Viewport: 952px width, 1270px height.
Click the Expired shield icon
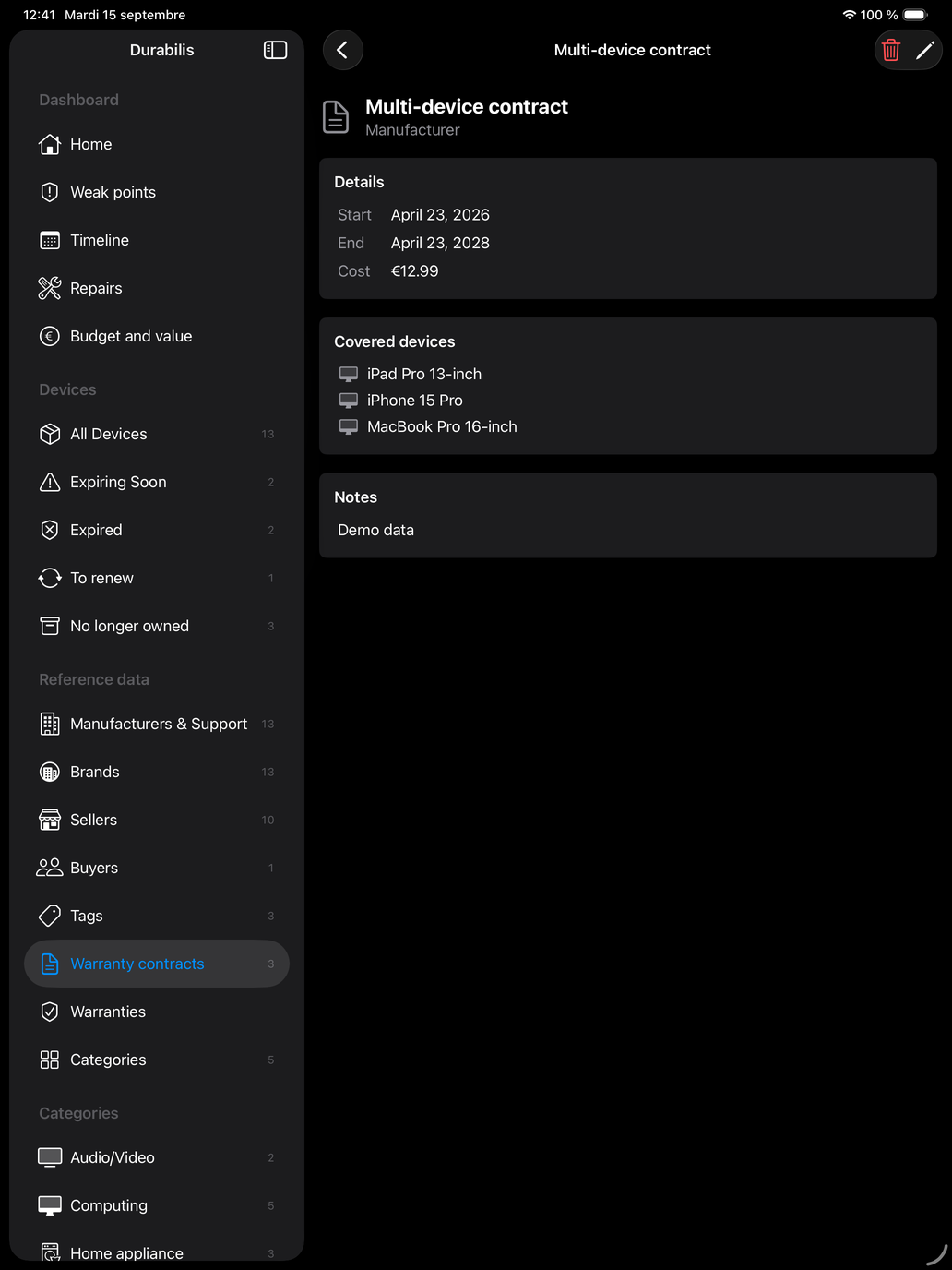pyautogui.click(x=50, y=530)
